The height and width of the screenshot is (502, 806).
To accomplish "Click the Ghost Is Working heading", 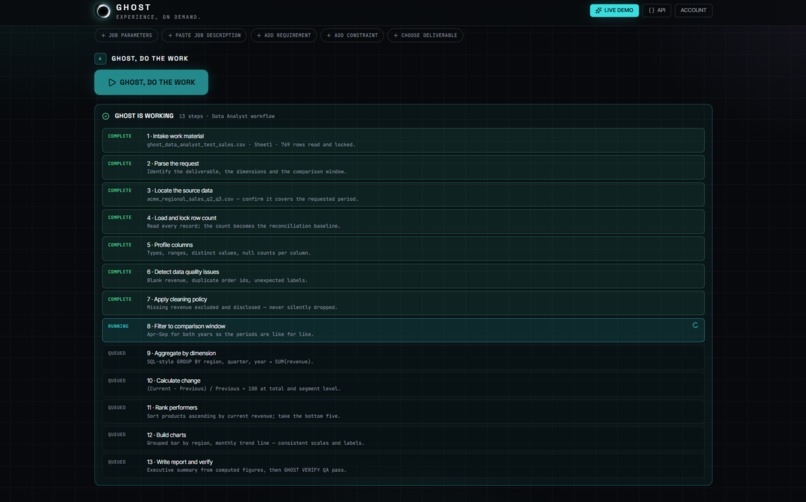I will [144, 116].
